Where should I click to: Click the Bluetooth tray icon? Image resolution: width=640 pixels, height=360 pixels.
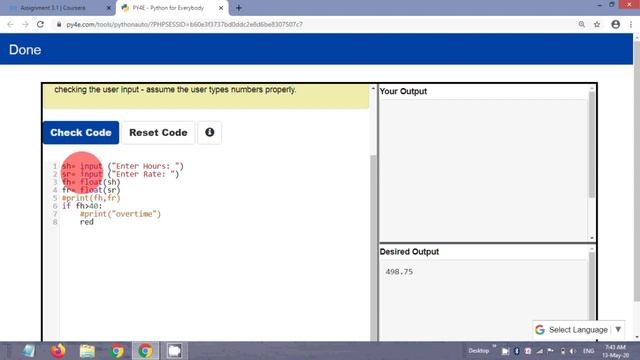[516, 351]
